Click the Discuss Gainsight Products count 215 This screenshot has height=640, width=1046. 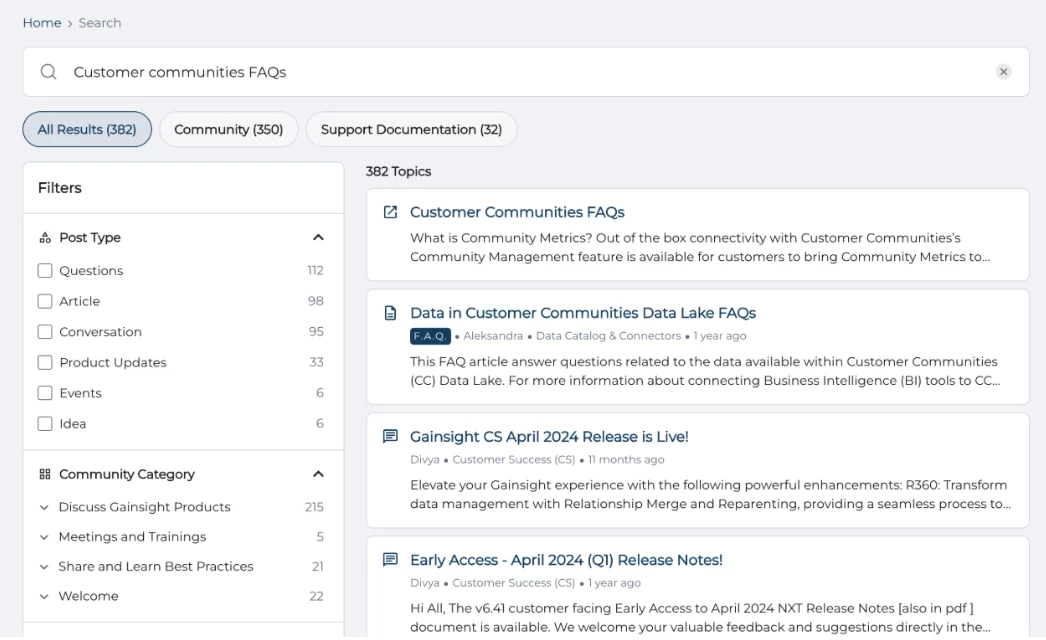pos(314,507)
